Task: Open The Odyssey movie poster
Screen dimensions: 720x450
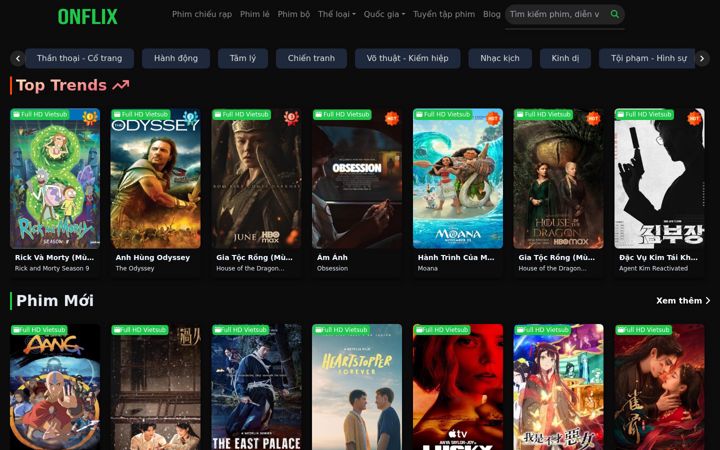Action: click(x=156, y=179)
